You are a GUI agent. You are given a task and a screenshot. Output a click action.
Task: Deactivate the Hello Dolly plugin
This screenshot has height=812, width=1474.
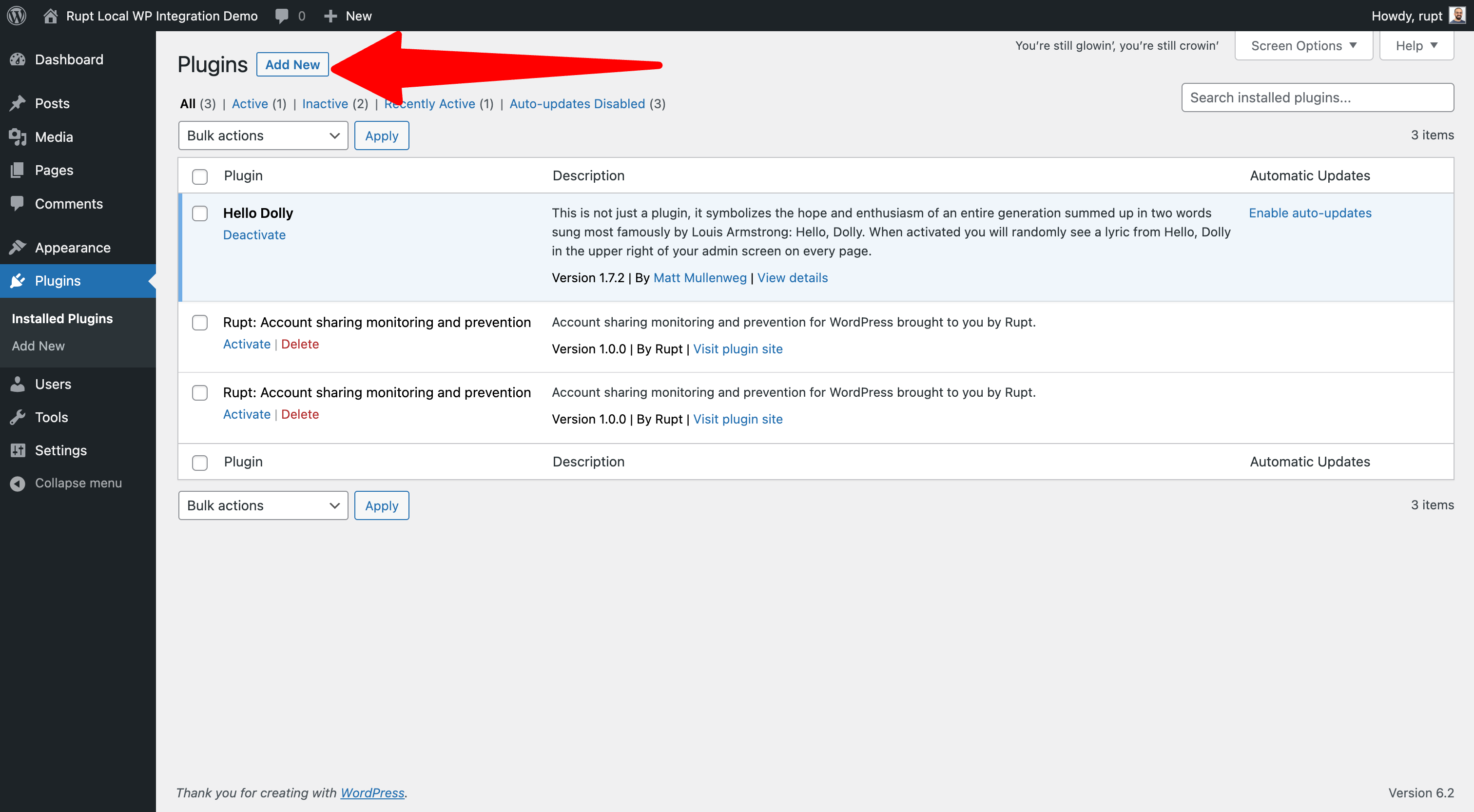tap(254, 234)
